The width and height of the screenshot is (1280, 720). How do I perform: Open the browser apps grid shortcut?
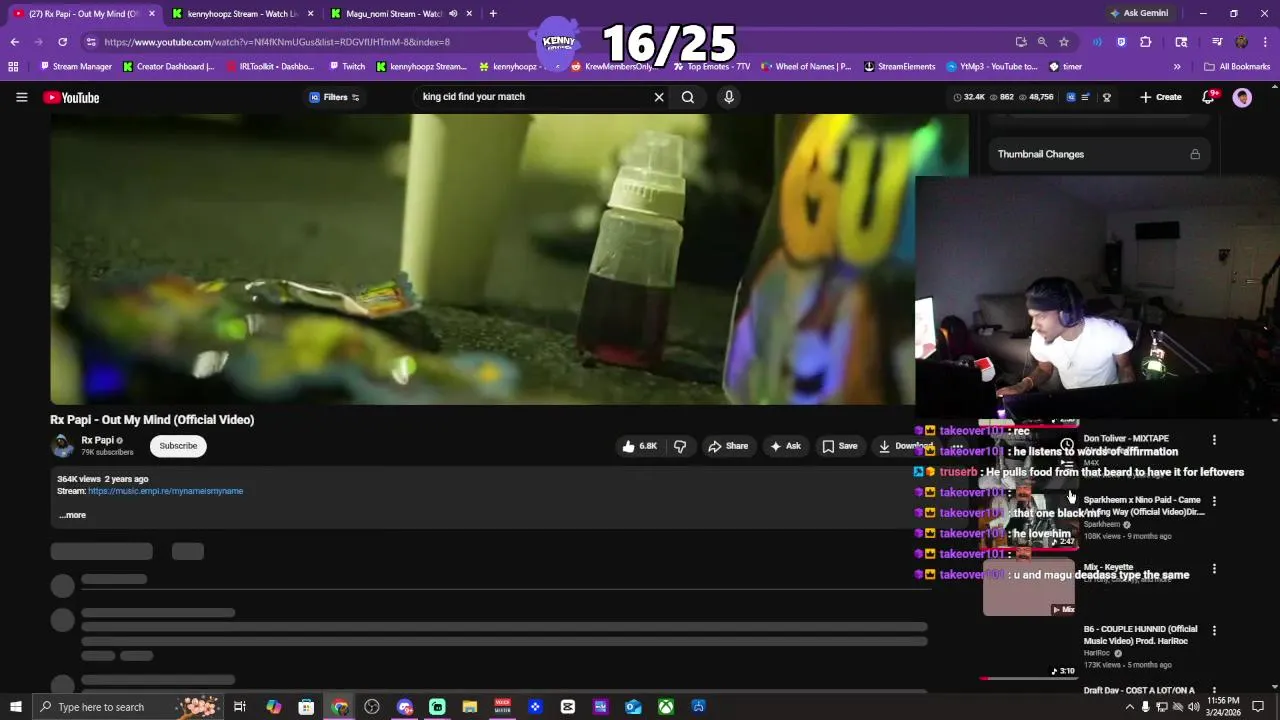pyautogui.click(x=13, y=67)
